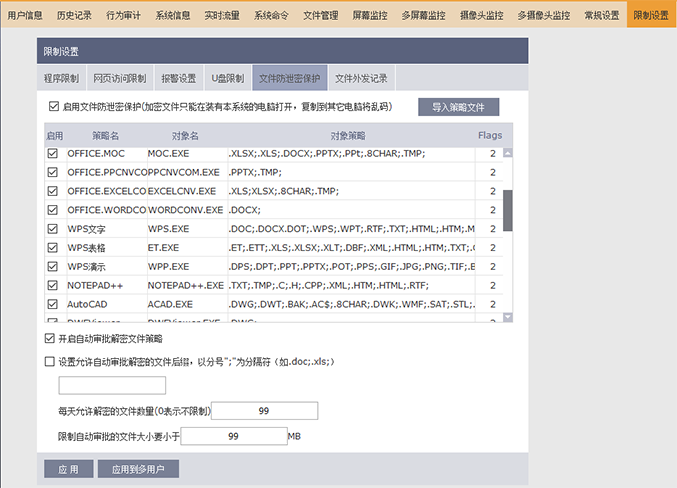
Task: Click the daily decrypt file count field
Action: click(x=264, y=411)
